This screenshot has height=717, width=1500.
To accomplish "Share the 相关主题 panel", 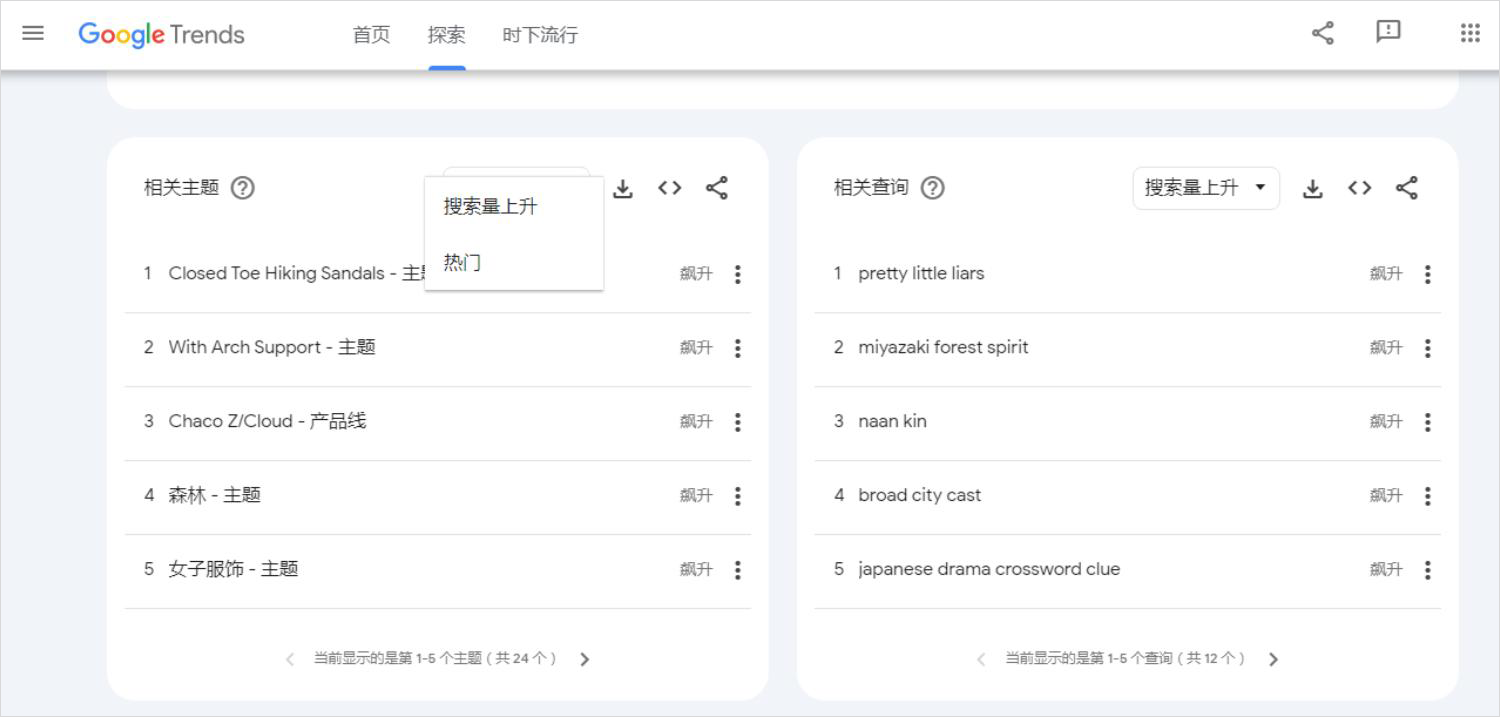I will (717, 187).
